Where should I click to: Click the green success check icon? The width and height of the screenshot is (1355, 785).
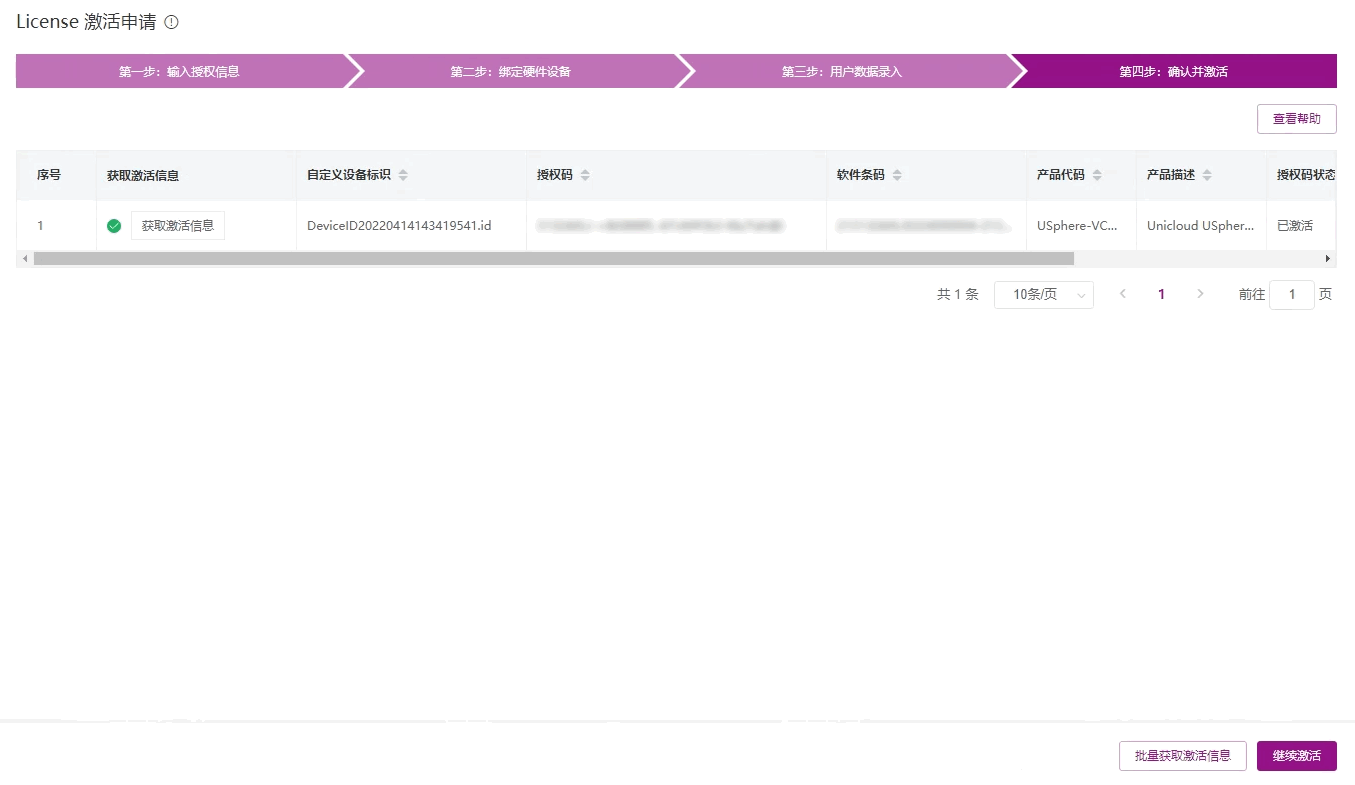click(114, 226)
